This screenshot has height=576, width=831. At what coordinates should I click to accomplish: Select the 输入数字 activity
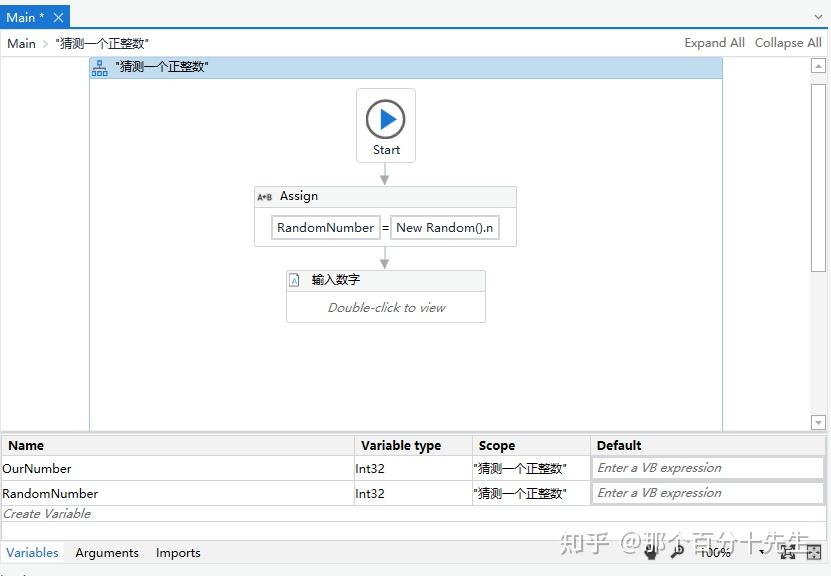pos(385,295)
